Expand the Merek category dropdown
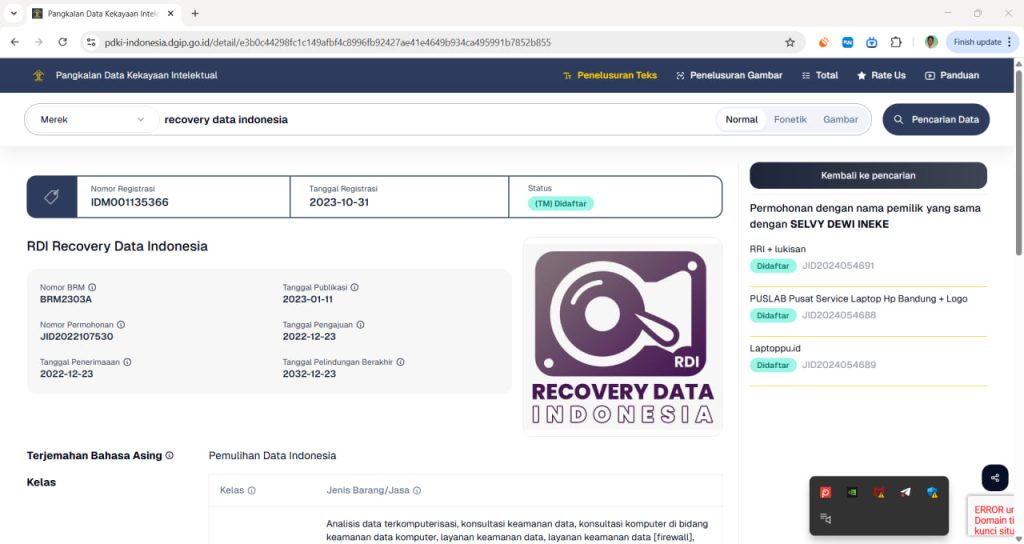 [92, 120]
